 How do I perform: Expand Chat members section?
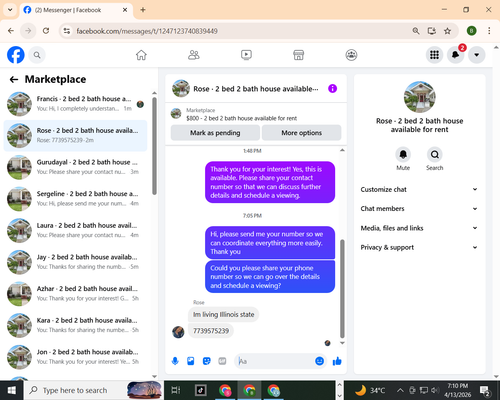coord(419,209)
